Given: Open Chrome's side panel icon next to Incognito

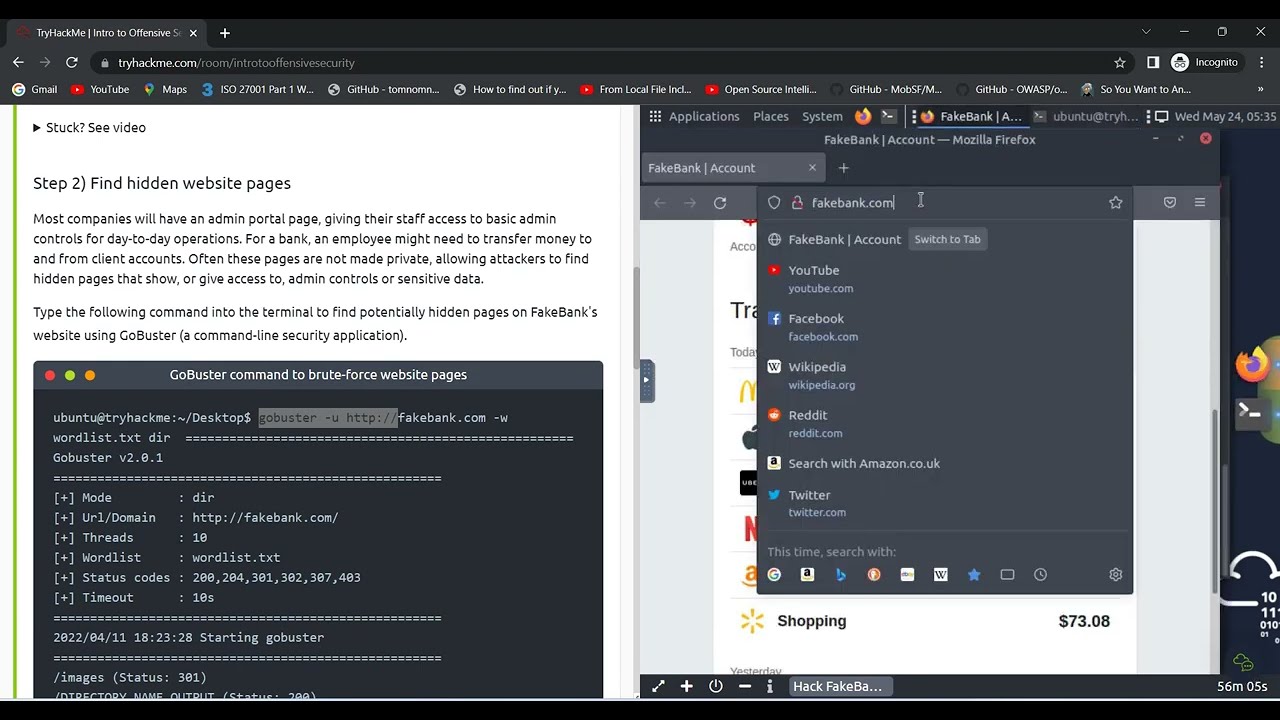Looking at the screenshot, I should coord(1153,62).
